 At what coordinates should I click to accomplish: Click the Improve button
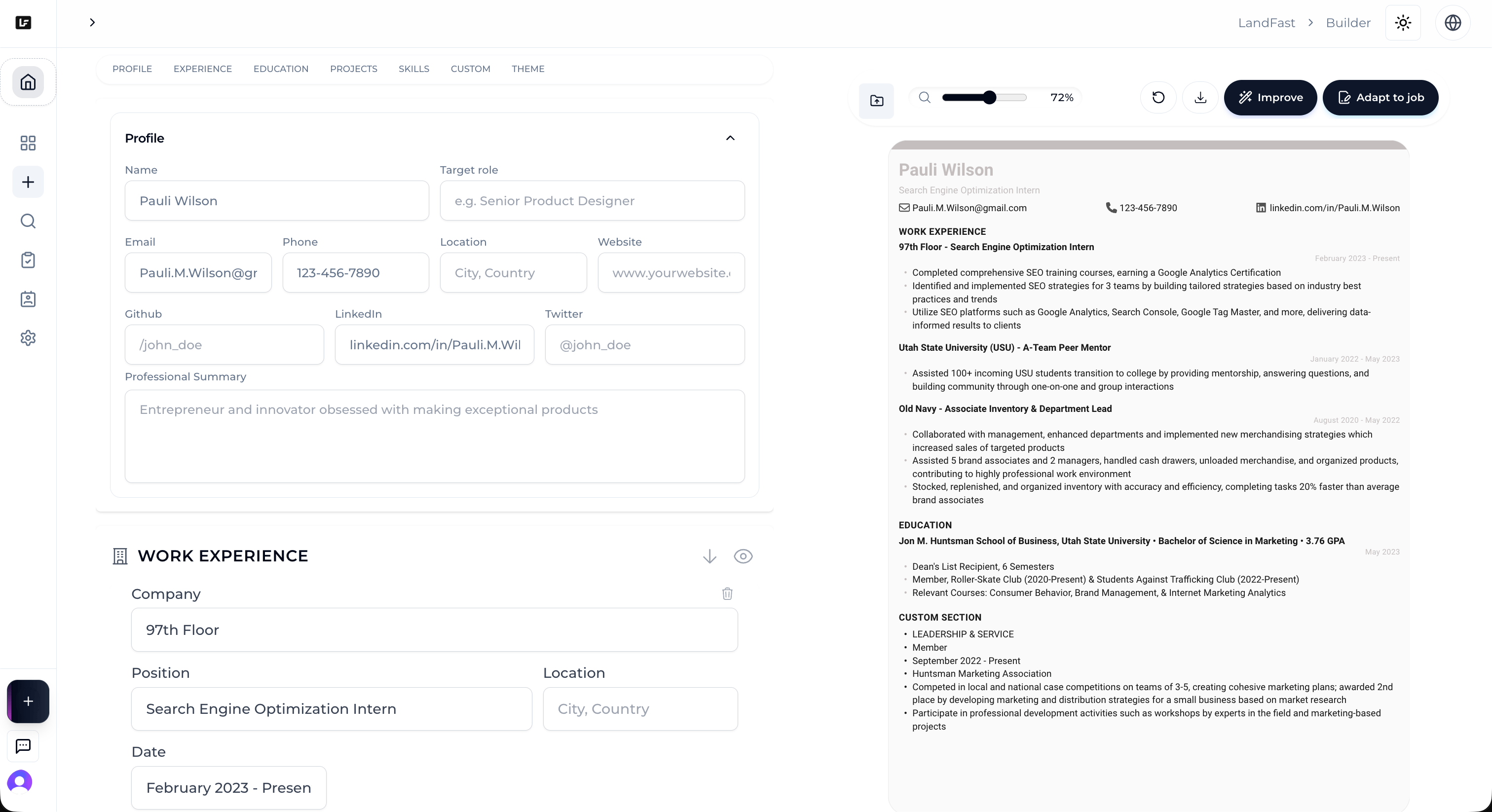coord(1270,97)
